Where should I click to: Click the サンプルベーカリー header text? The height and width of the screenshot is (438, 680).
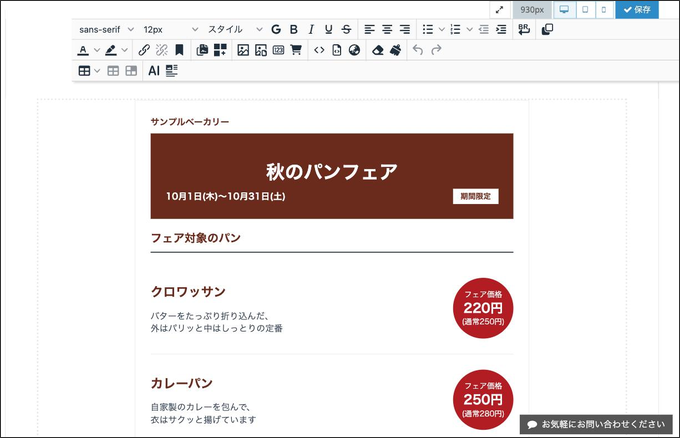coord(190,122)
